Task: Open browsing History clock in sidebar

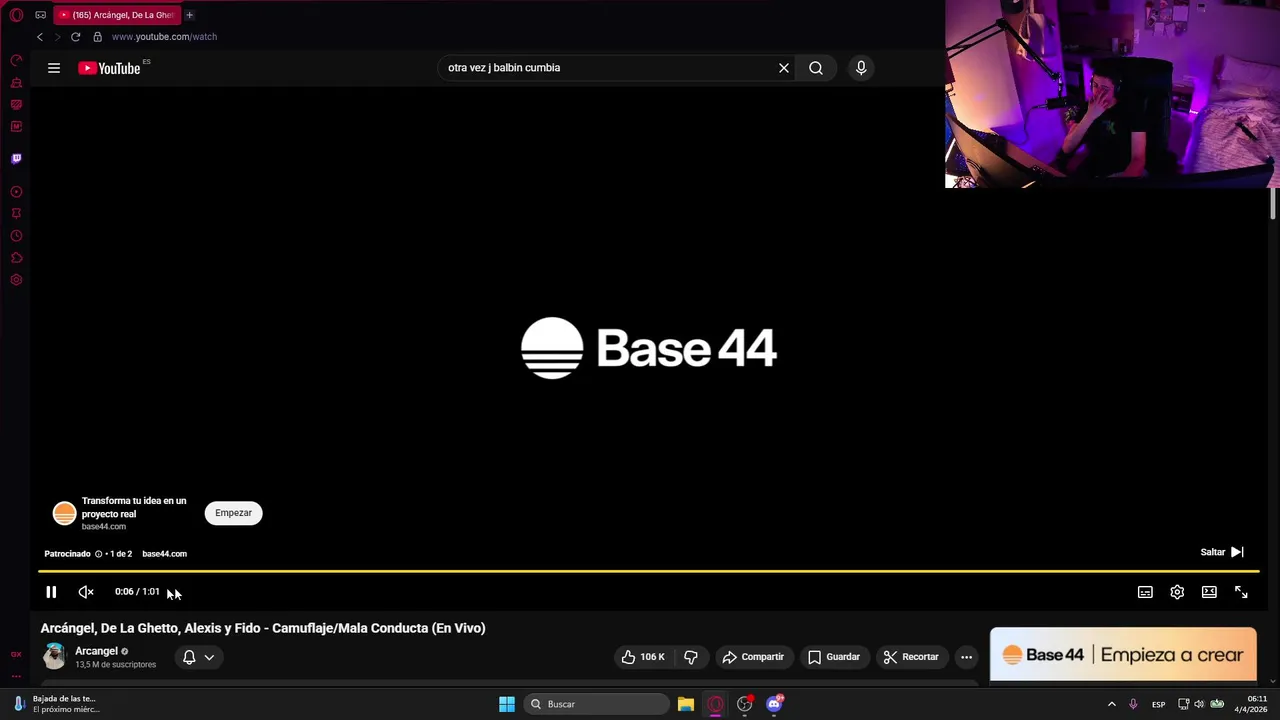Action: tap(16, 236)
